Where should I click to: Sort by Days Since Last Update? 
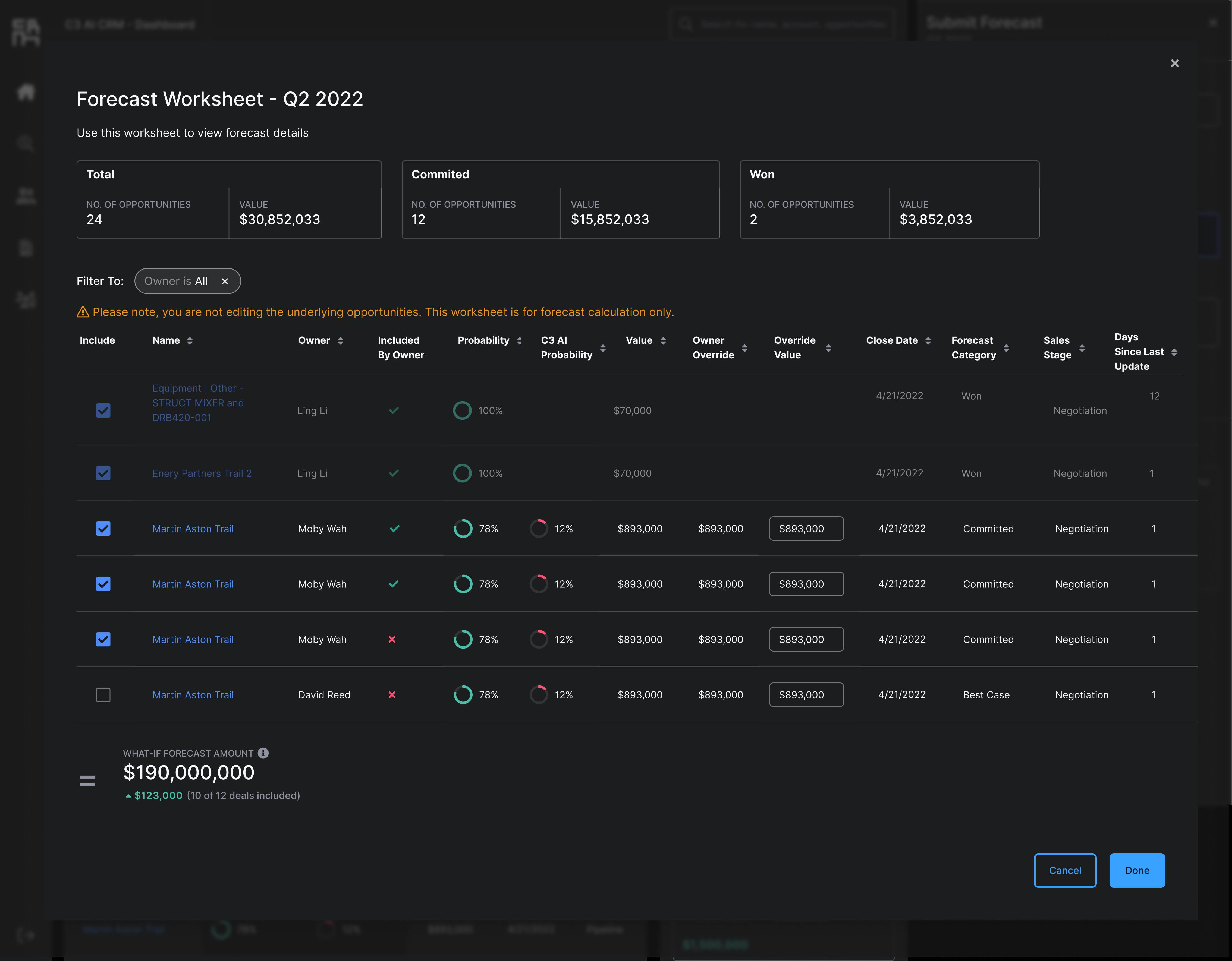click(1173, 352)
